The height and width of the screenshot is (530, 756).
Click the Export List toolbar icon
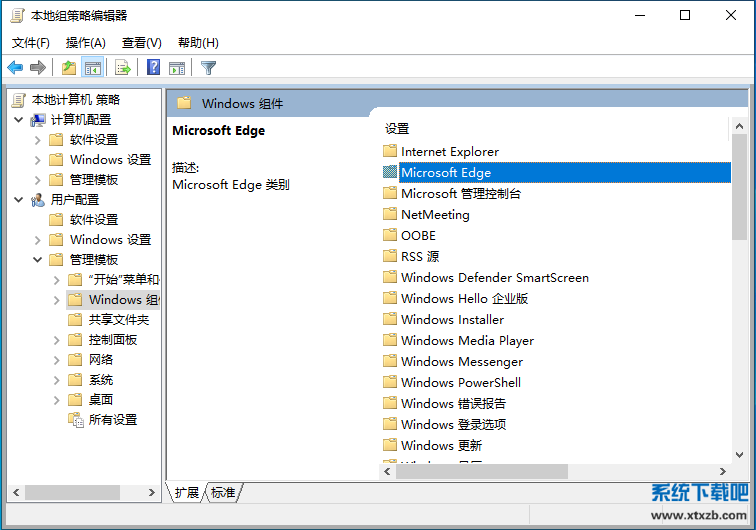[x=122, y=67]
